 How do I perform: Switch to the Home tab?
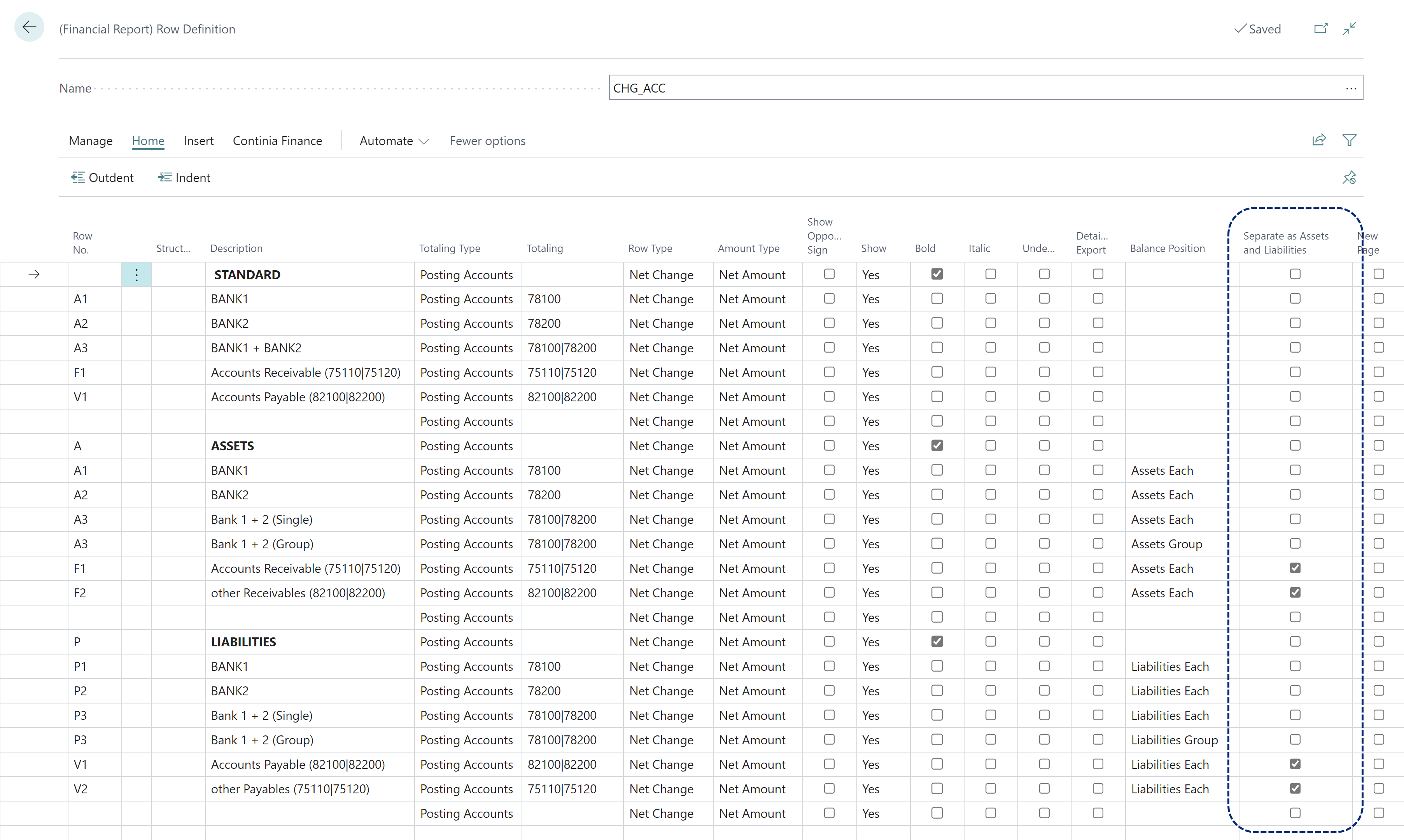click(x=148, y=141)
